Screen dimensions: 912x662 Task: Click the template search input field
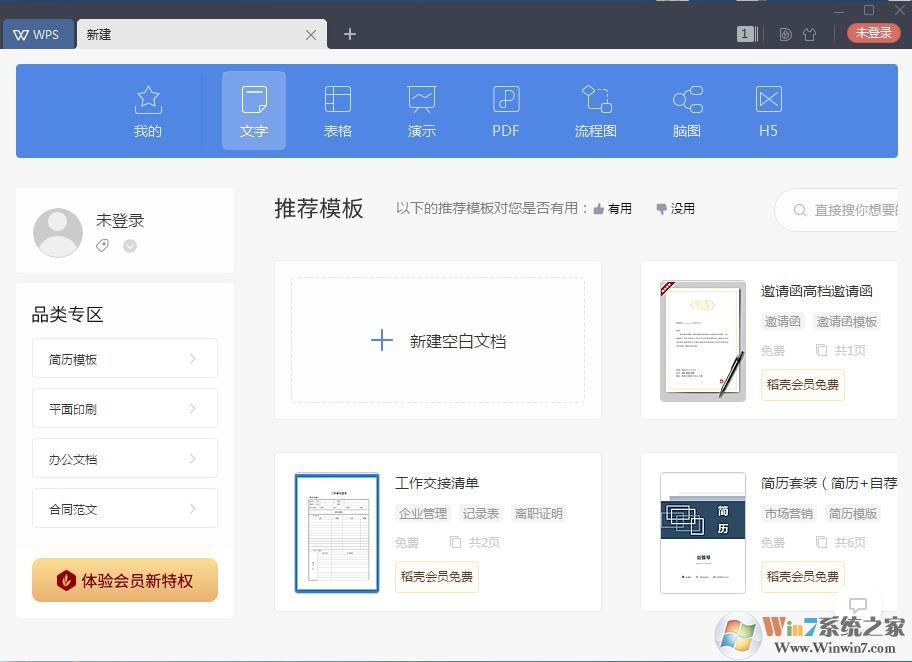coord(850,210)
